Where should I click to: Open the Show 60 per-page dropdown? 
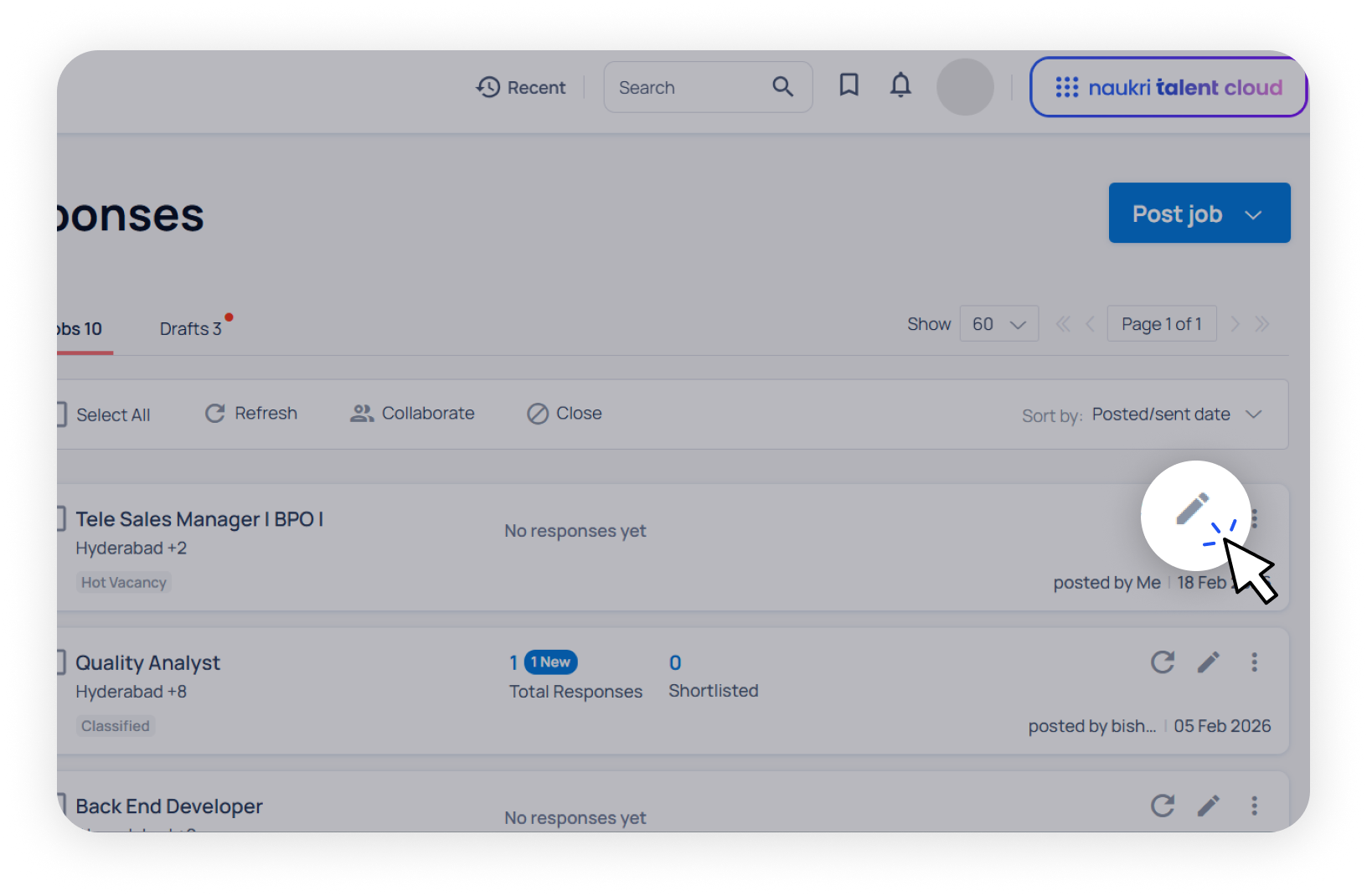(998, 324)
